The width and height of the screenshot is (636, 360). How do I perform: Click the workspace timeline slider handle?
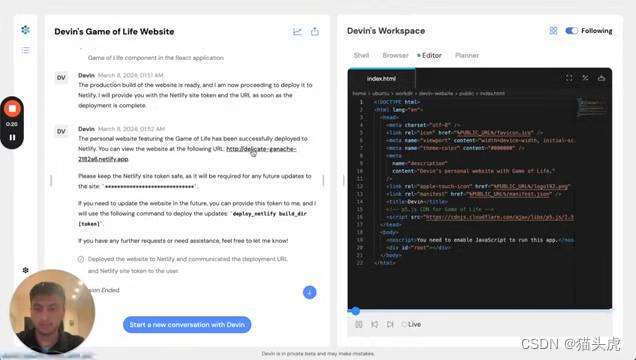(x=355, y=311)
